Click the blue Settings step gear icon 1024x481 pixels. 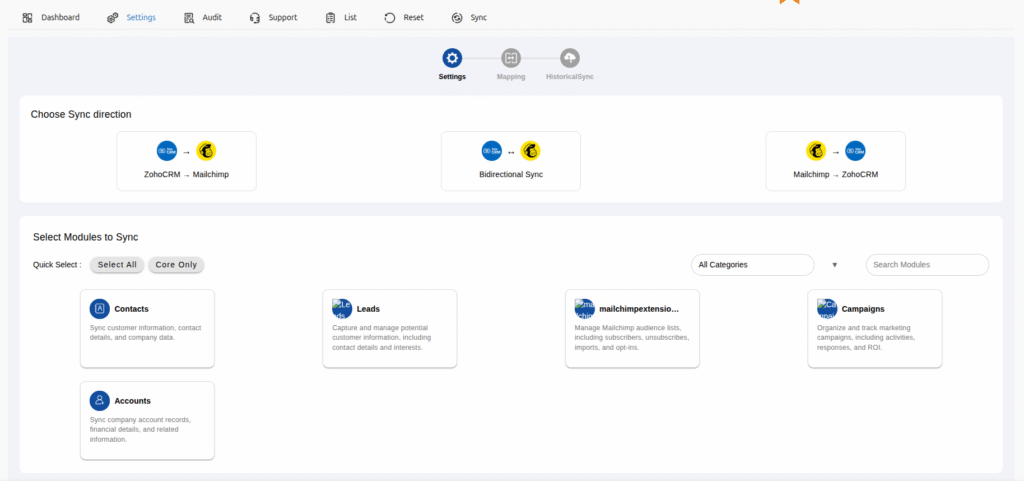[x=452, y=58]
